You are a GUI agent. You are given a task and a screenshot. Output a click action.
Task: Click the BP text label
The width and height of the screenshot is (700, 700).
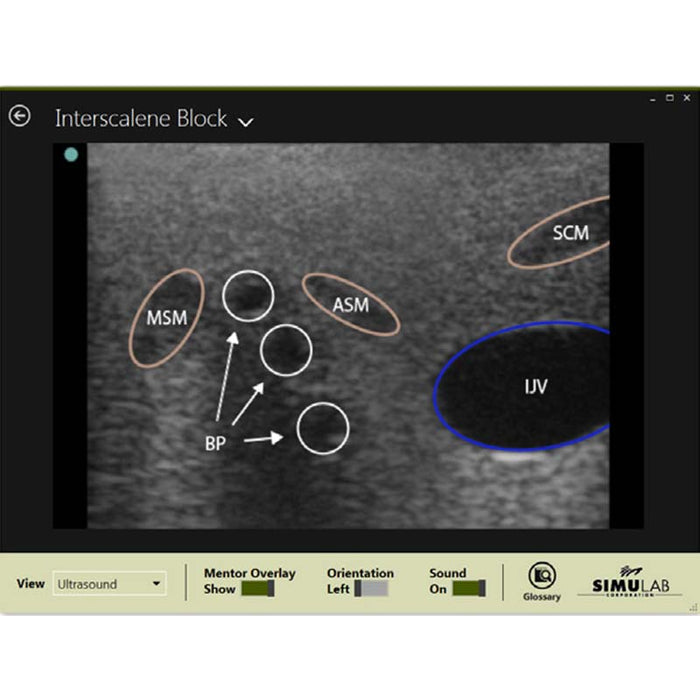click(215, 444)
